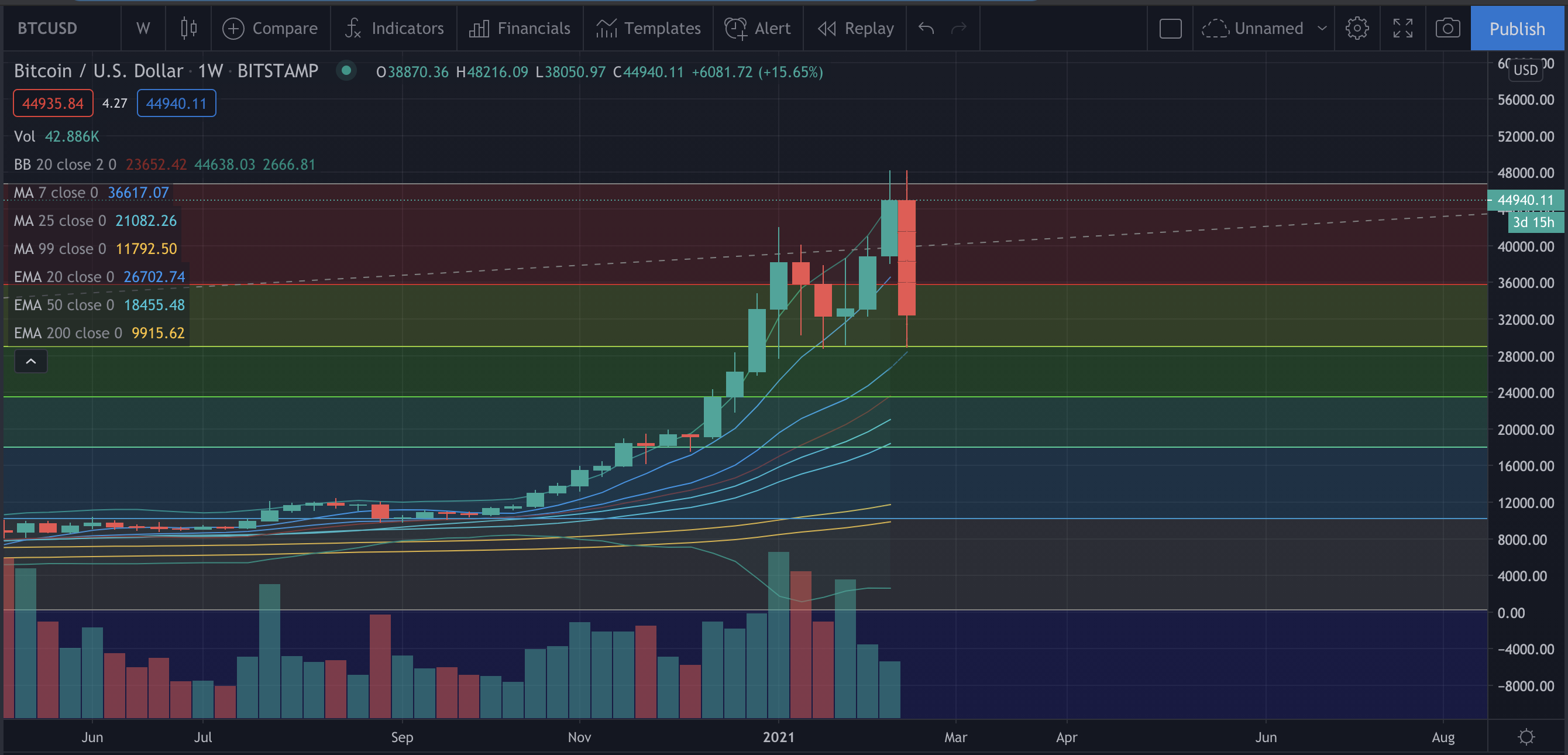Image resolution: width=1568 pixels, height=755 pixels.
Task: Click the 36000.00 price scale label
Action: coord(1525,283)
